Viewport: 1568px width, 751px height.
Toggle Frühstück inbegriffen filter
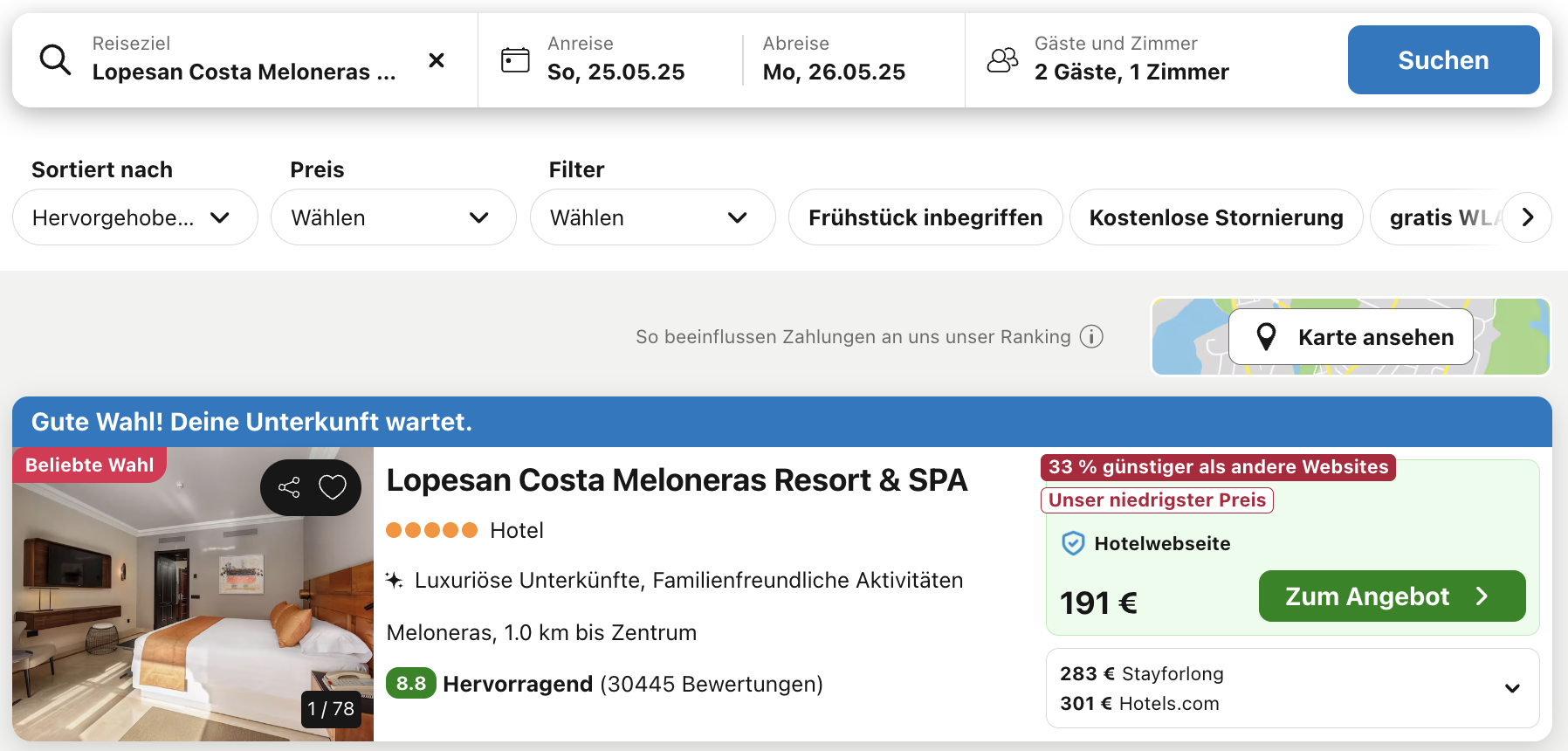pos(925,217)
